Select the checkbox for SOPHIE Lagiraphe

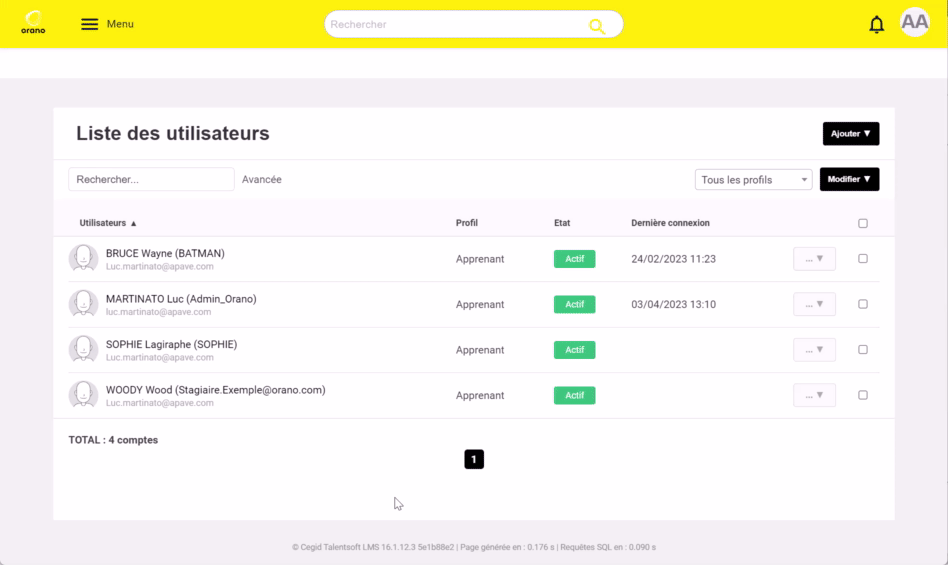[863, 350]
